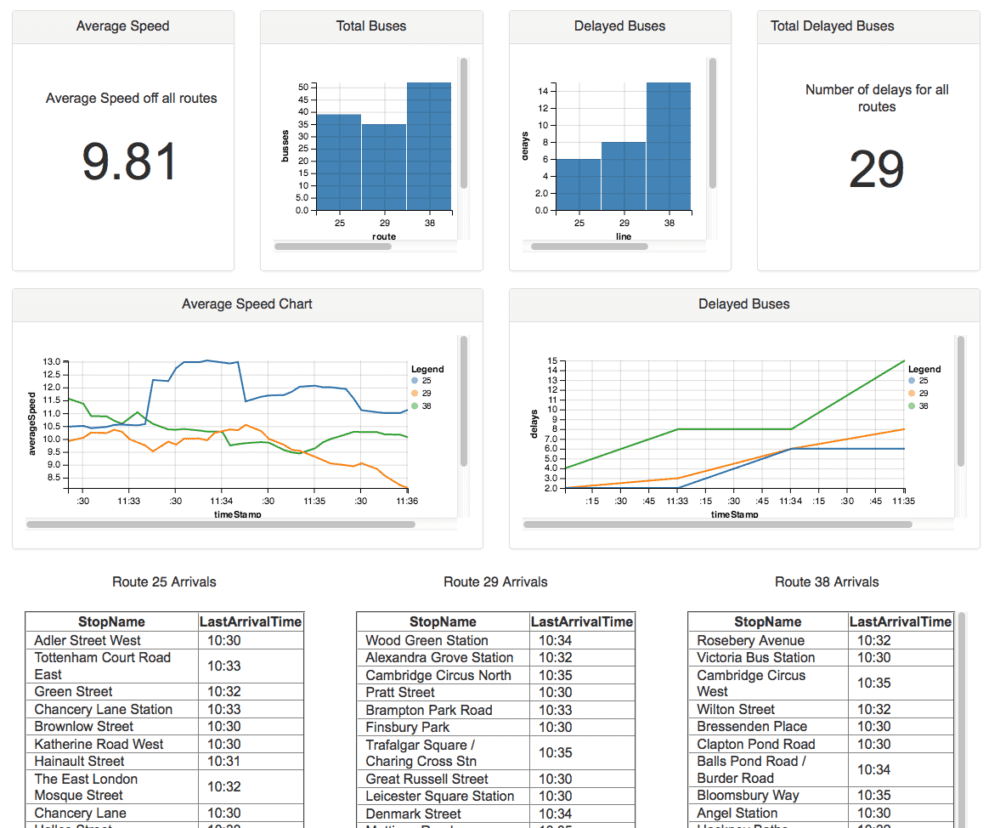1000x828 pixels.
Task: Click StopName header in Route 38 Arrivals table
Action: click(768, 622)
